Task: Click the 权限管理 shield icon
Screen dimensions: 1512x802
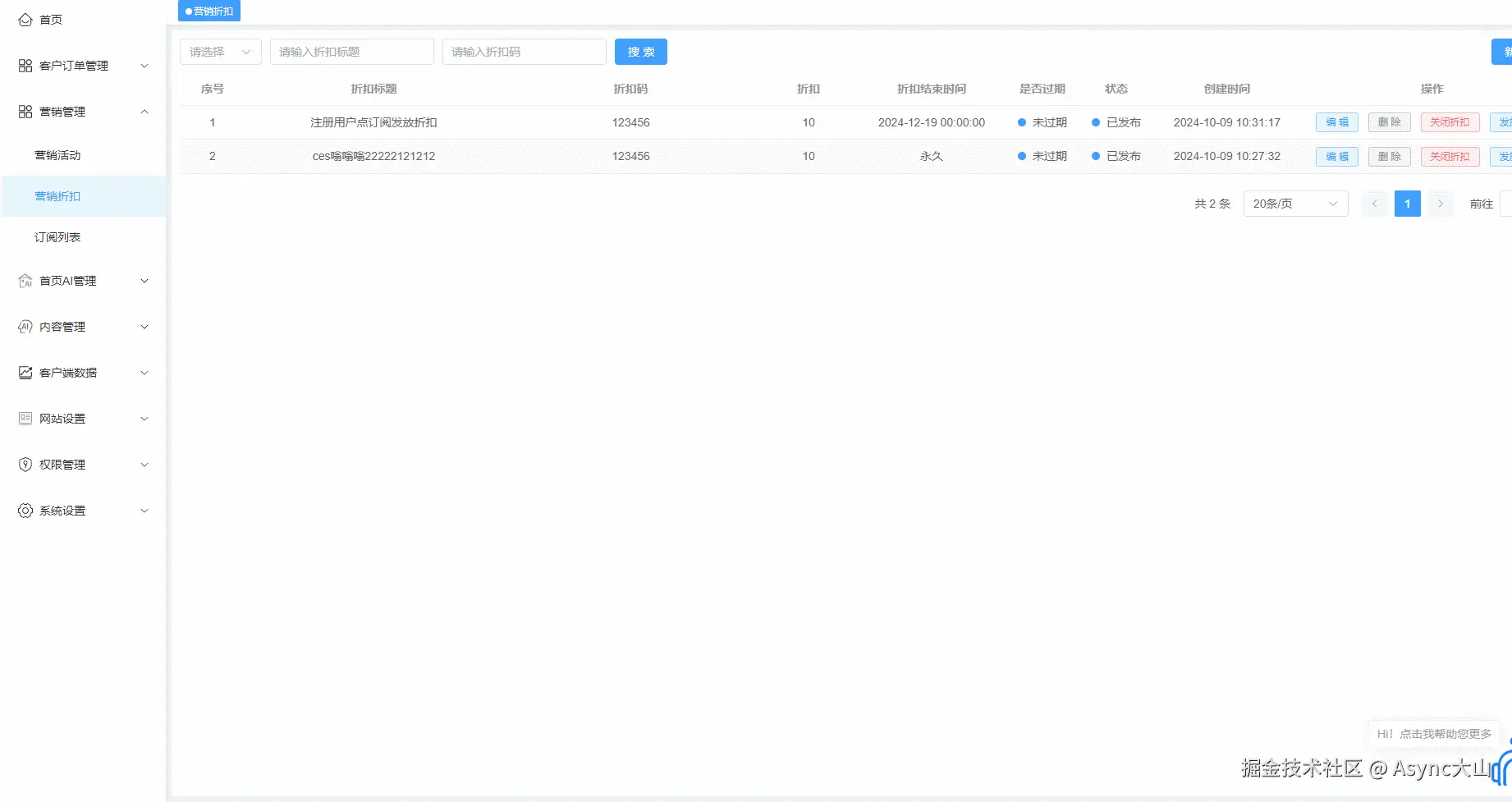Action: point(25,465)
